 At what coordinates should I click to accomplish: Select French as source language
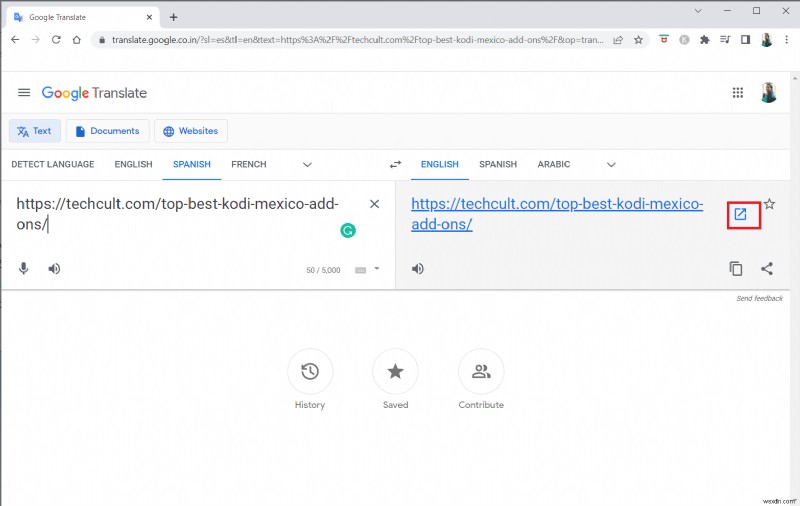pyautogui.click(x=249, y=164)
